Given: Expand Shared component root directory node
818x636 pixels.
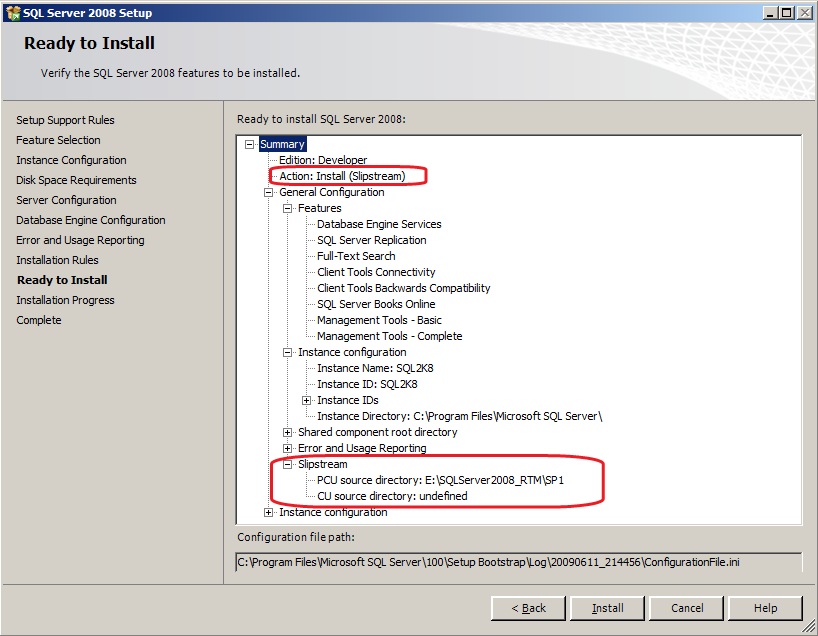Looking at the screenshot, I should [x=288, y=432].
